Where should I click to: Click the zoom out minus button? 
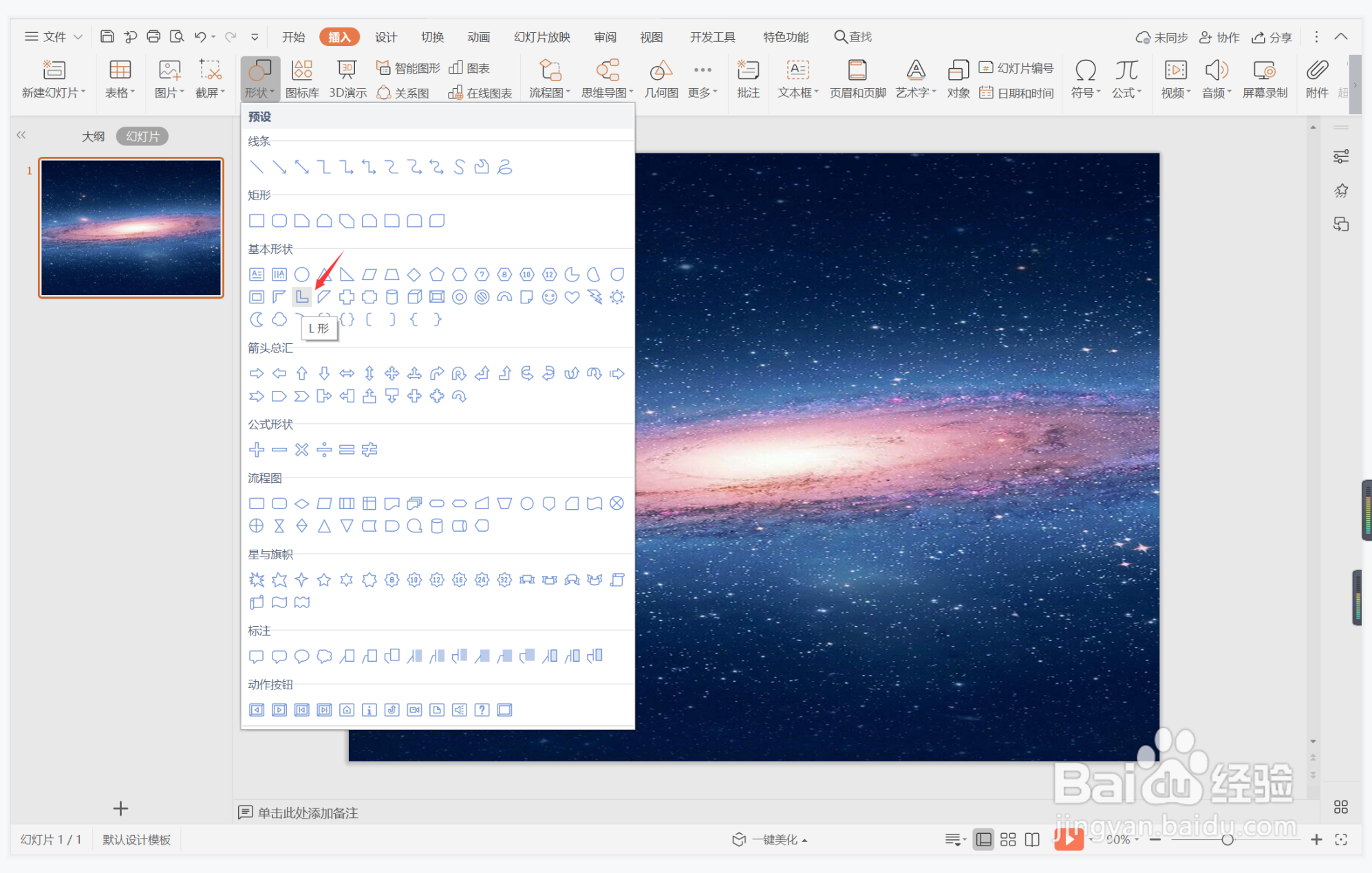click(x=1155, y=839)
